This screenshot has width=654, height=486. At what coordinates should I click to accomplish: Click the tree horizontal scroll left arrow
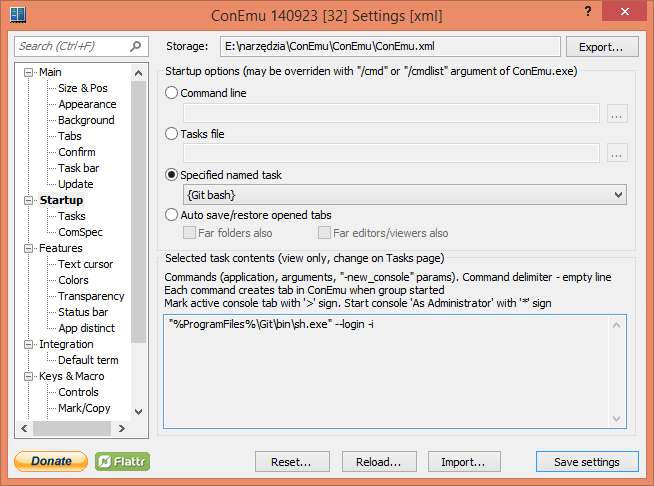24,428
